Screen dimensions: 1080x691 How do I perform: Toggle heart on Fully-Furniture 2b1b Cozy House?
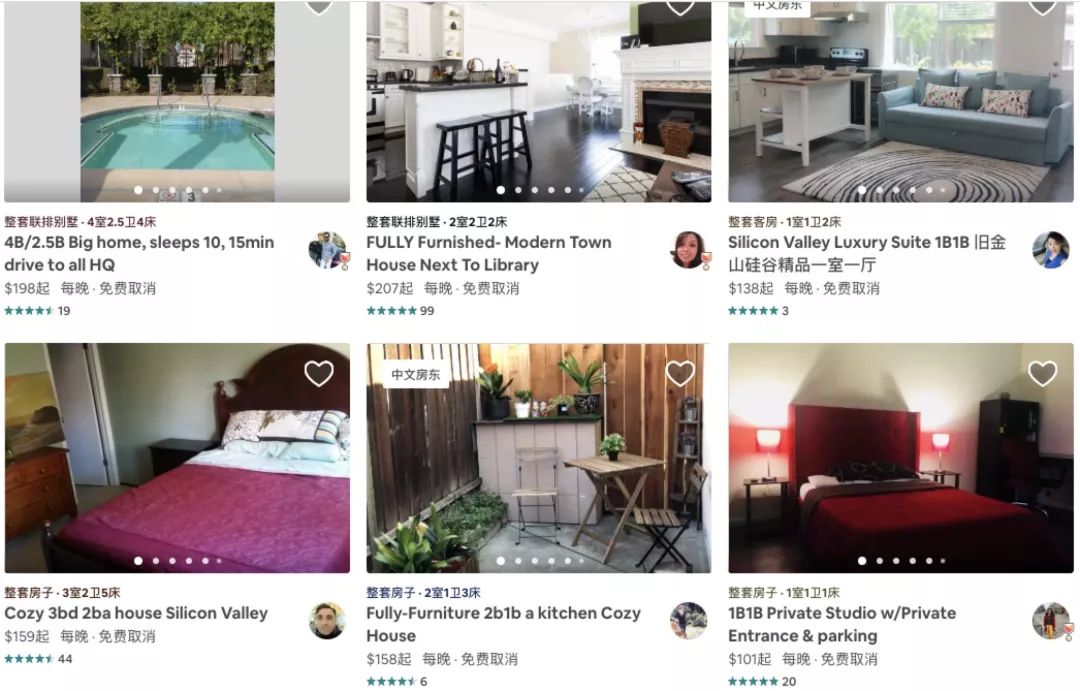point(680,373)
